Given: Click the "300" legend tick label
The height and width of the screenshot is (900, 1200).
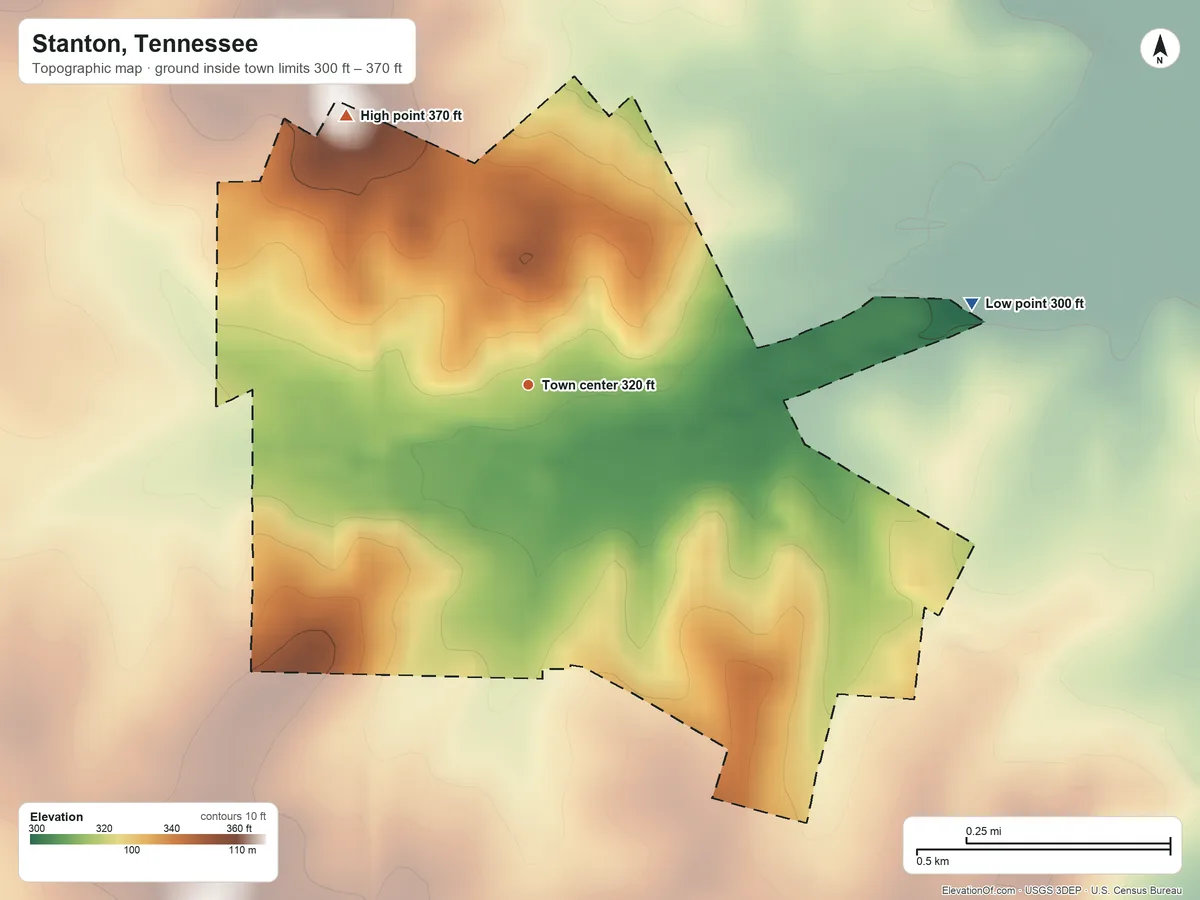Looking at the screenshot, I should click(x=37, y=828).
